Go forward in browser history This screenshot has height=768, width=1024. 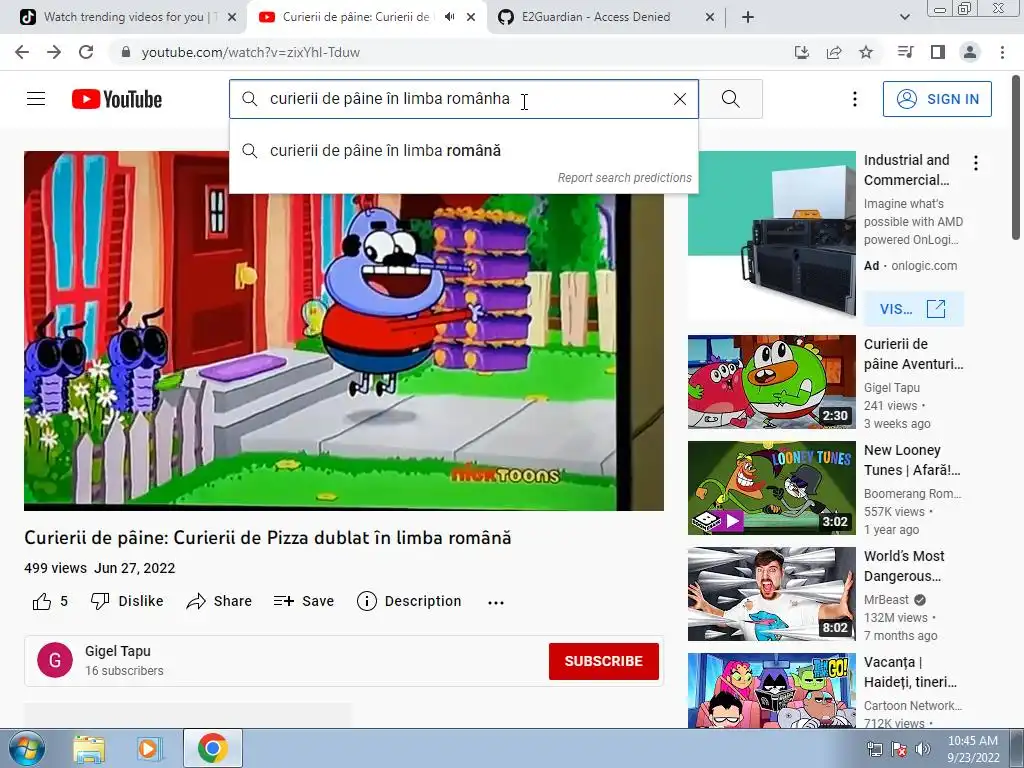54,52
